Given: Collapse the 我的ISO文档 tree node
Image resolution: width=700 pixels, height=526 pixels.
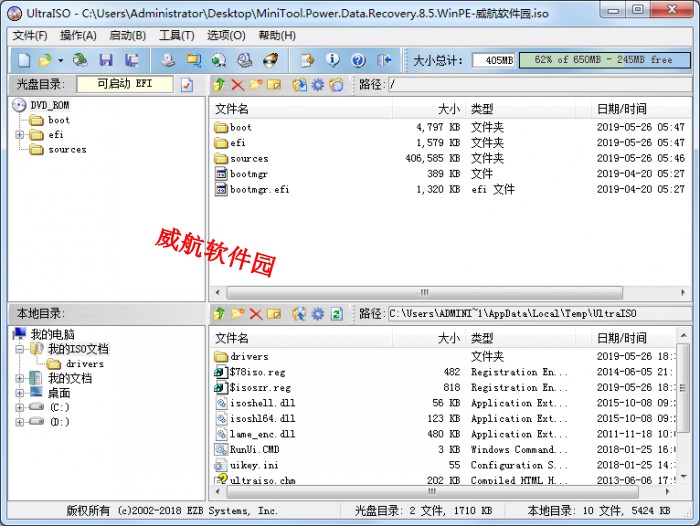Looking at the screenshot, I should coord(20,349).
